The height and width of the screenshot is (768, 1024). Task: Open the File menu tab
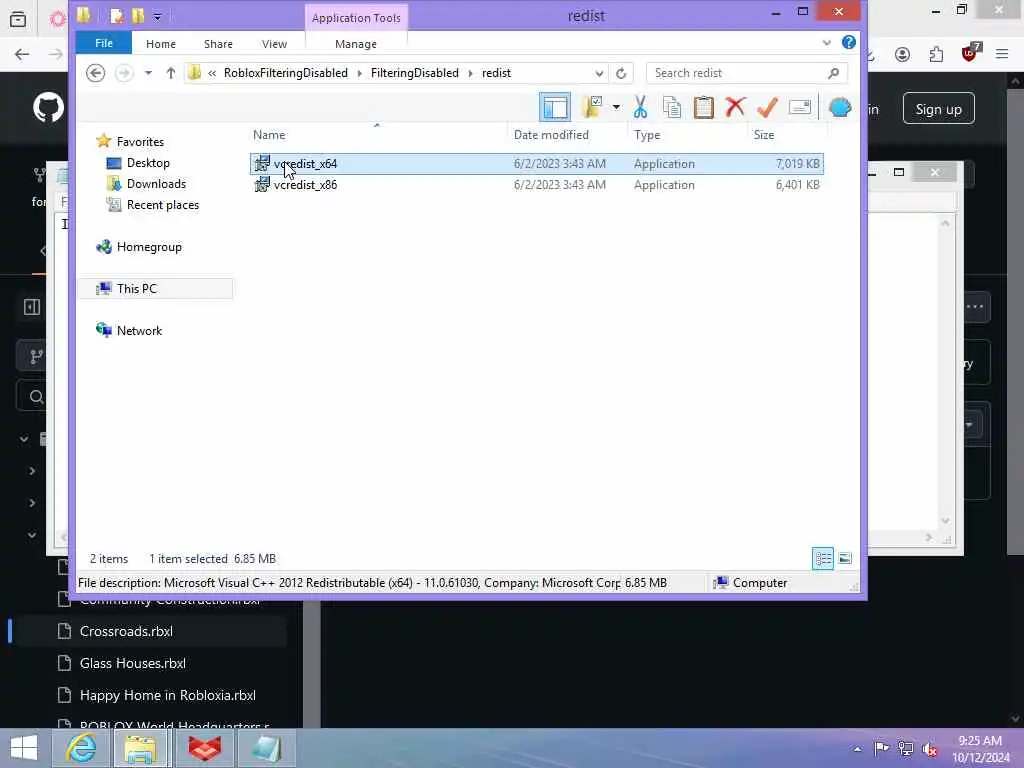tap(104, 43)
